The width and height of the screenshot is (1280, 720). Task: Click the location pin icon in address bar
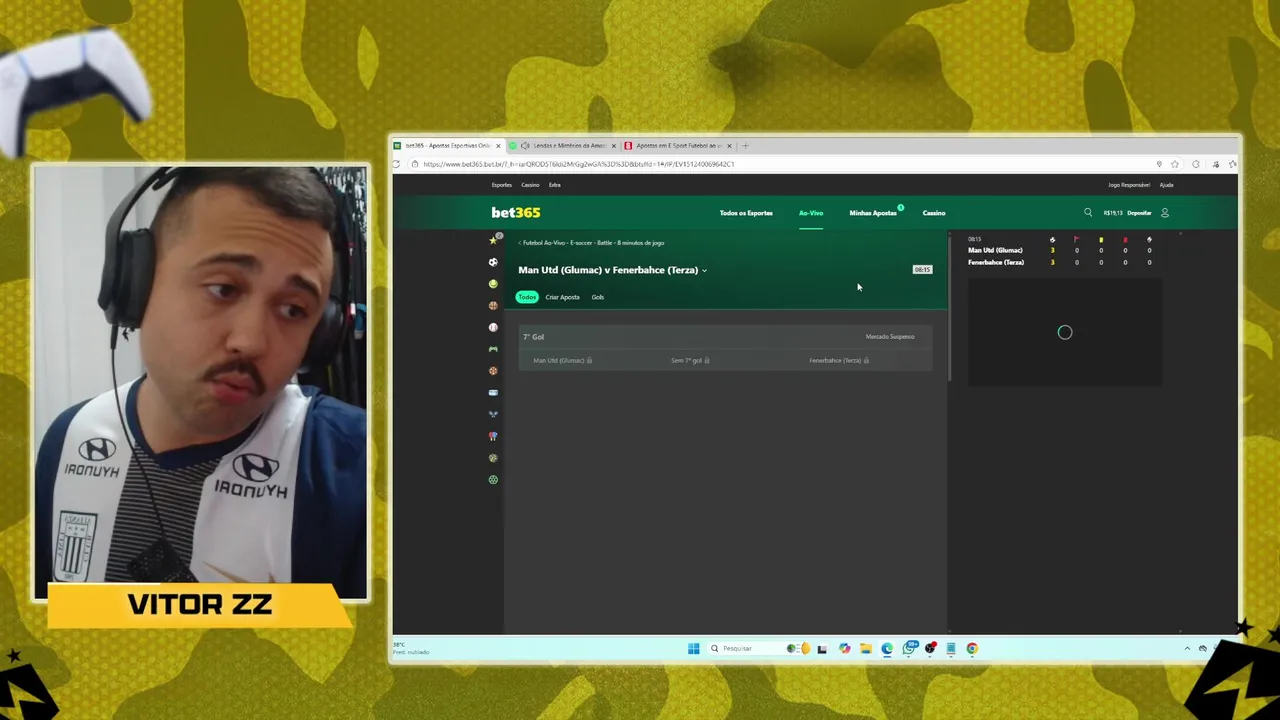1159,164
